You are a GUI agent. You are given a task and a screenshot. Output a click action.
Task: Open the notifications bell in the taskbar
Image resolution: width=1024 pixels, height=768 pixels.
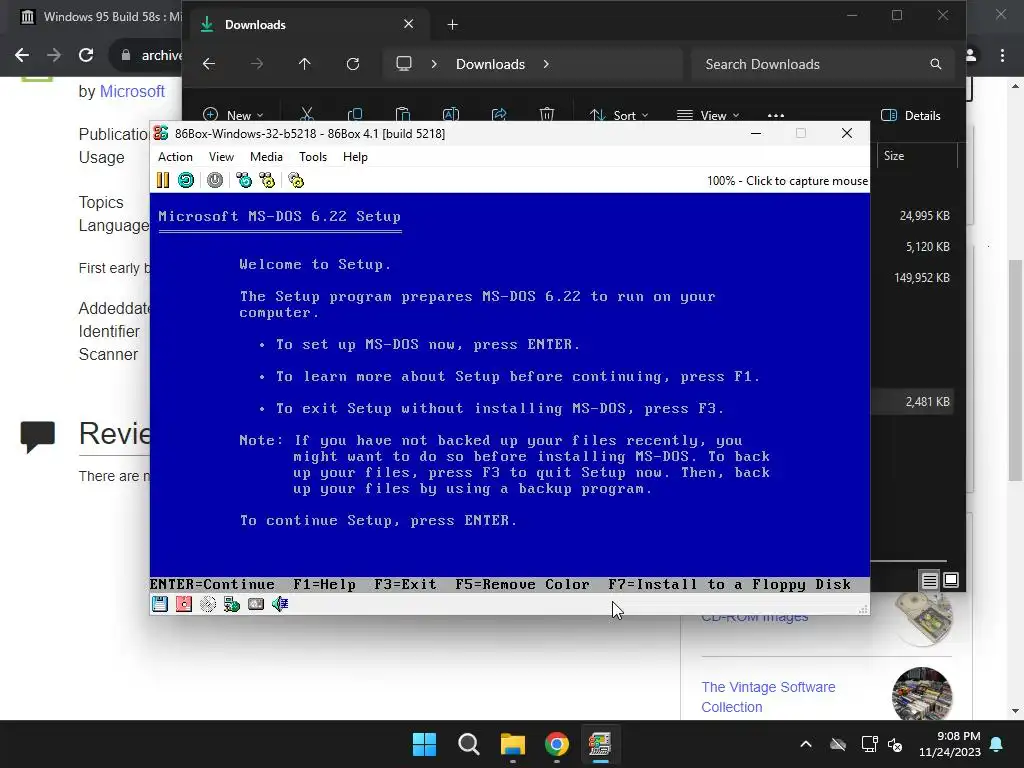click(997, 744)
